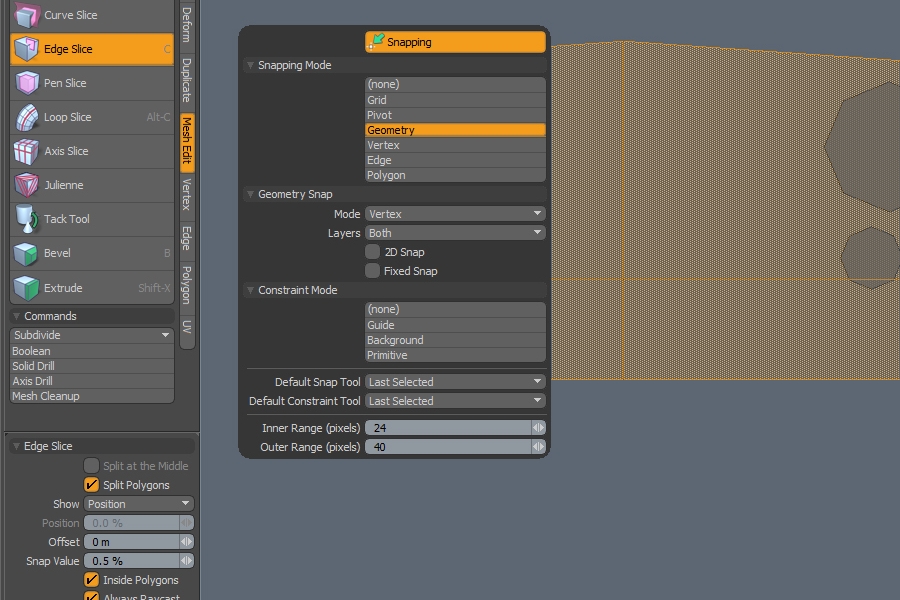900x600 pixels.
Task: Toggle the Fixed Snap checkbox
Action: (x=373, y=270)
